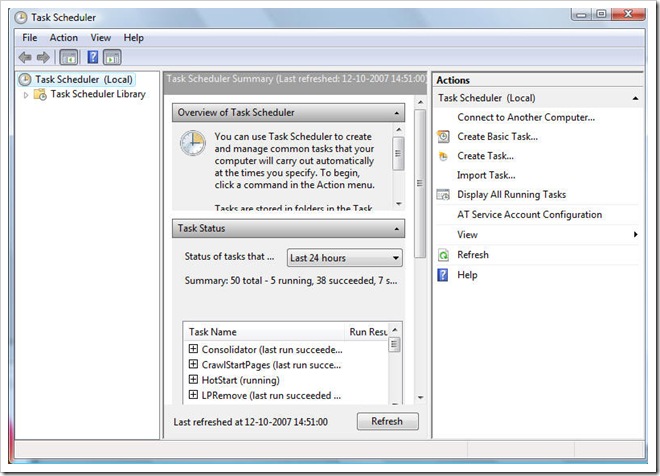
Task: Open the View menu
Action: pyautogui.click(x=101, y=38)
